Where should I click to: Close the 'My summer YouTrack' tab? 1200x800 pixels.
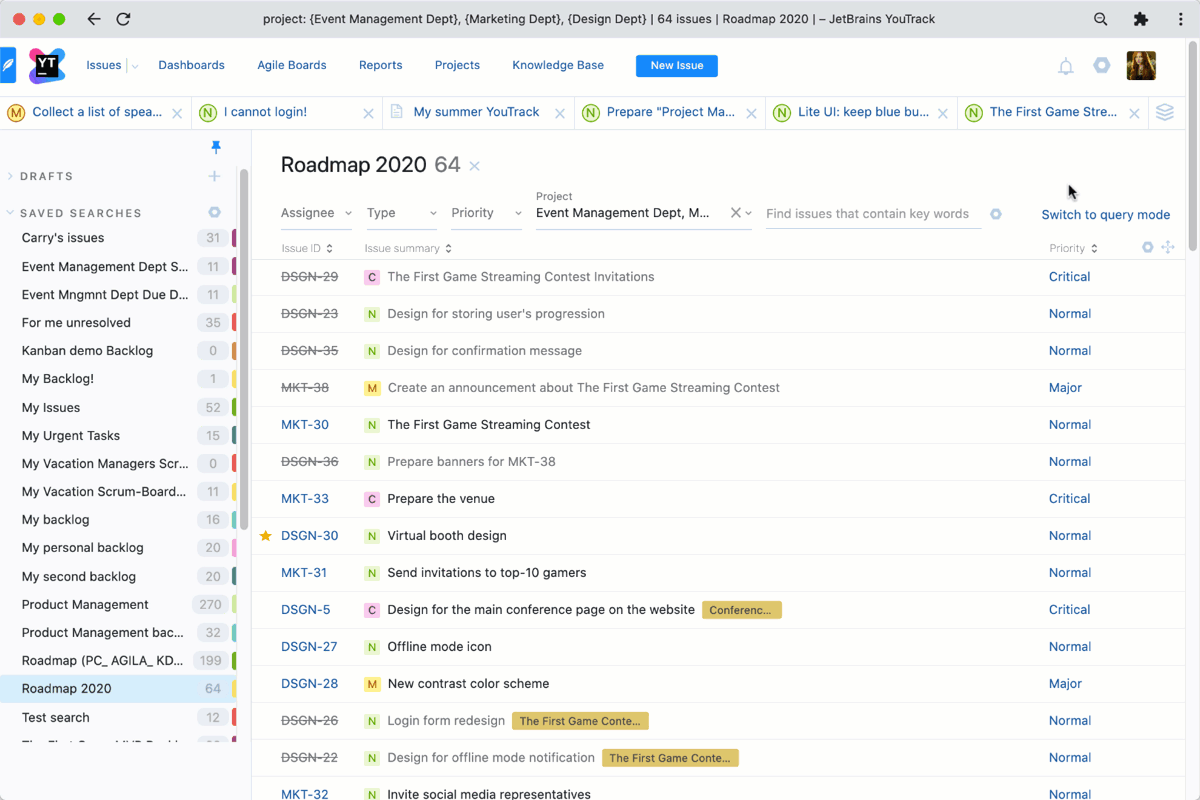coord(559,114)
